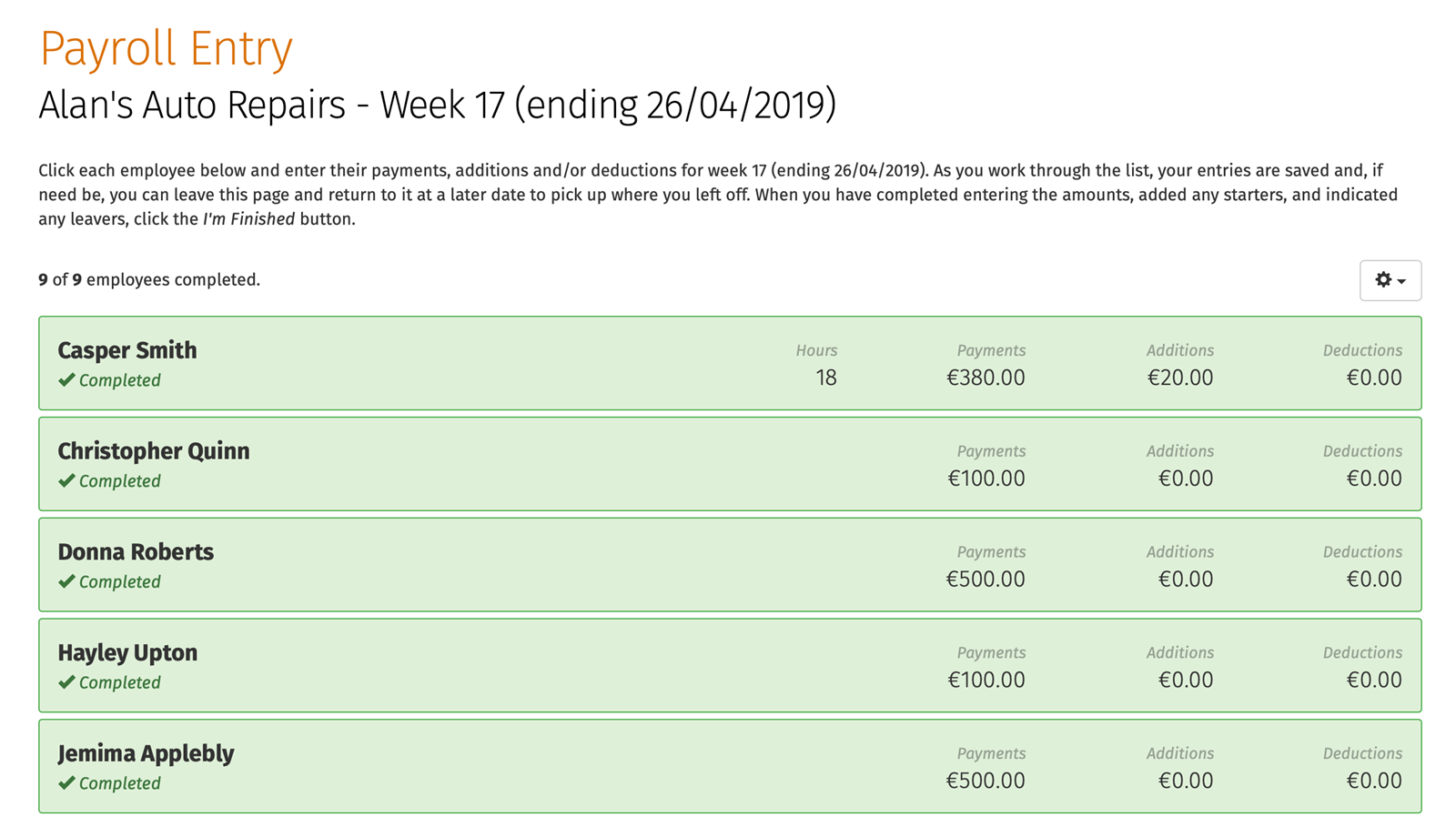Click the Payroll Entry page heading
Viewport: 1456px width, 817px height.
[166, 49]
